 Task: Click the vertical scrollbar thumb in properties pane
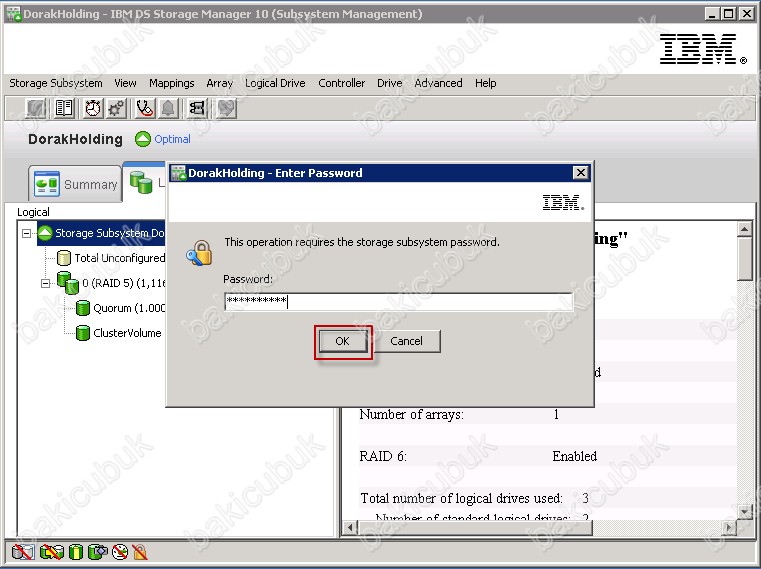744,259
